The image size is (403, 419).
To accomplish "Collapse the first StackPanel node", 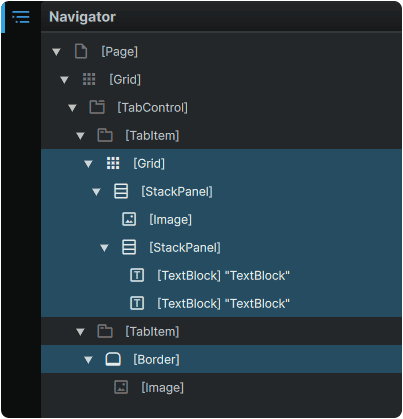I will pos(96,192).
